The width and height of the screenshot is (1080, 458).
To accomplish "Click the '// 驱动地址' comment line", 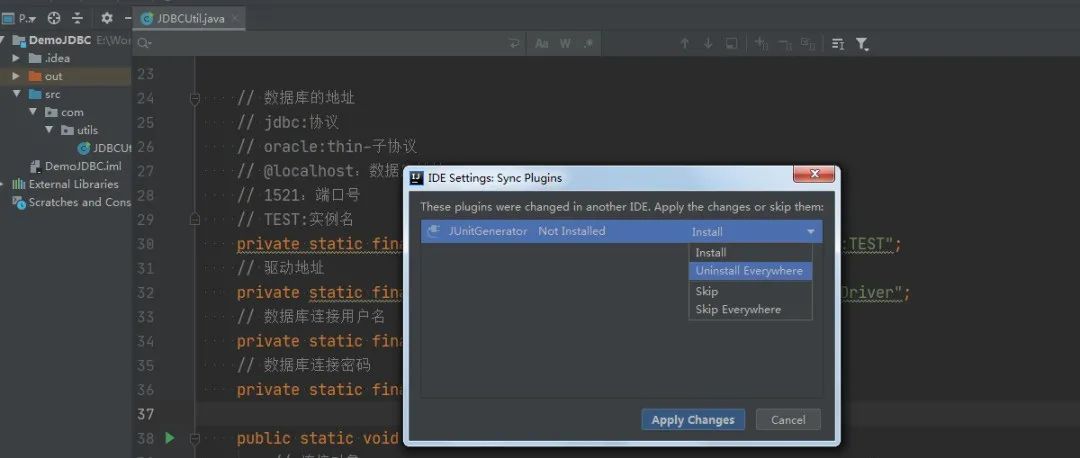I will coord(280,268).
